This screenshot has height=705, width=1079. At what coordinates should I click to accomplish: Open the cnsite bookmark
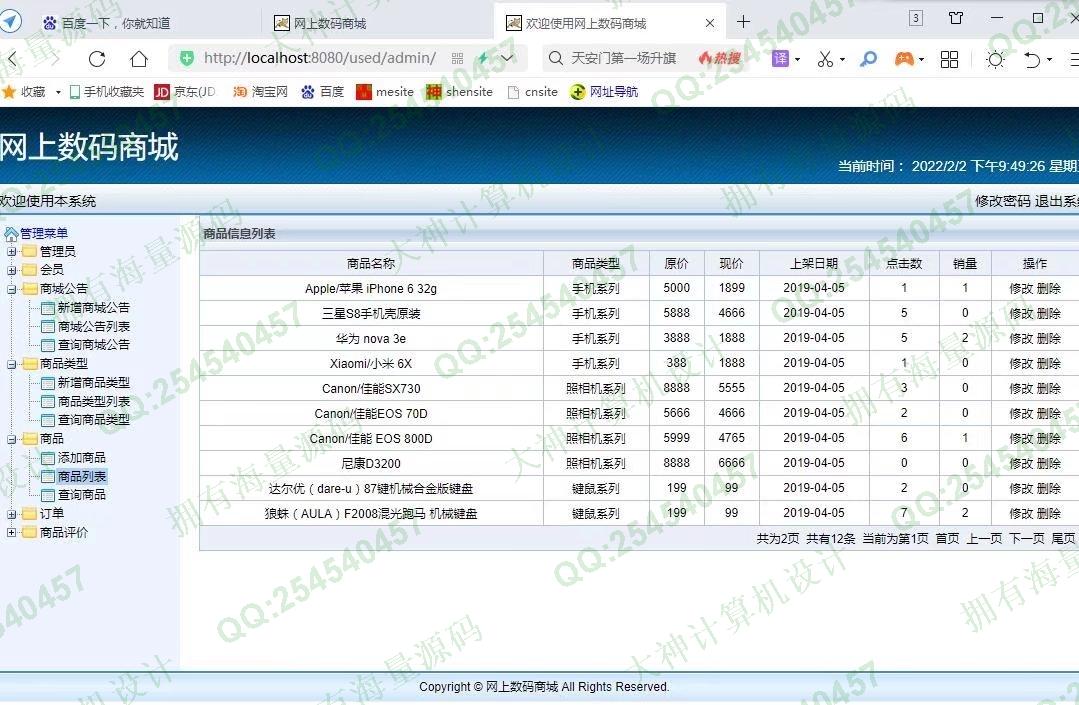pyautogui.click(x=533, y=91)
